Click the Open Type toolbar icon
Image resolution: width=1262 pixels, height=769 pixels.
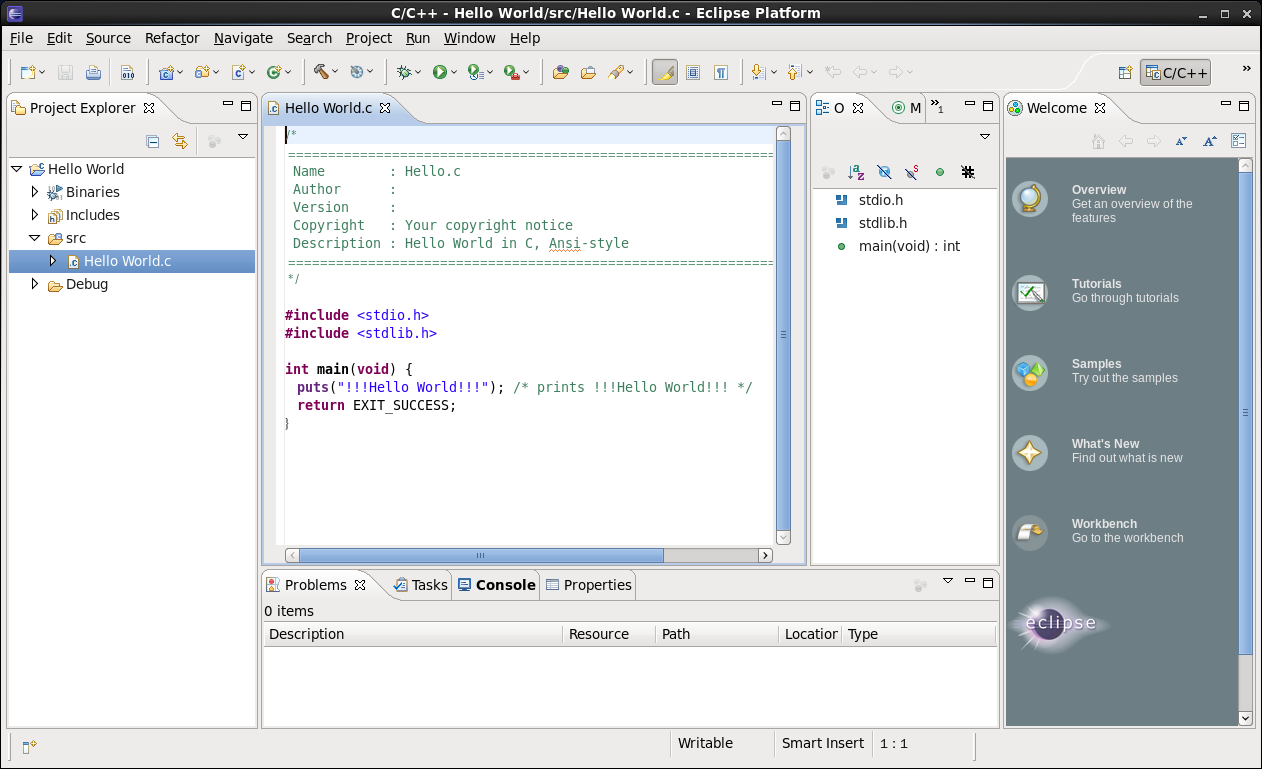[561, 72]
